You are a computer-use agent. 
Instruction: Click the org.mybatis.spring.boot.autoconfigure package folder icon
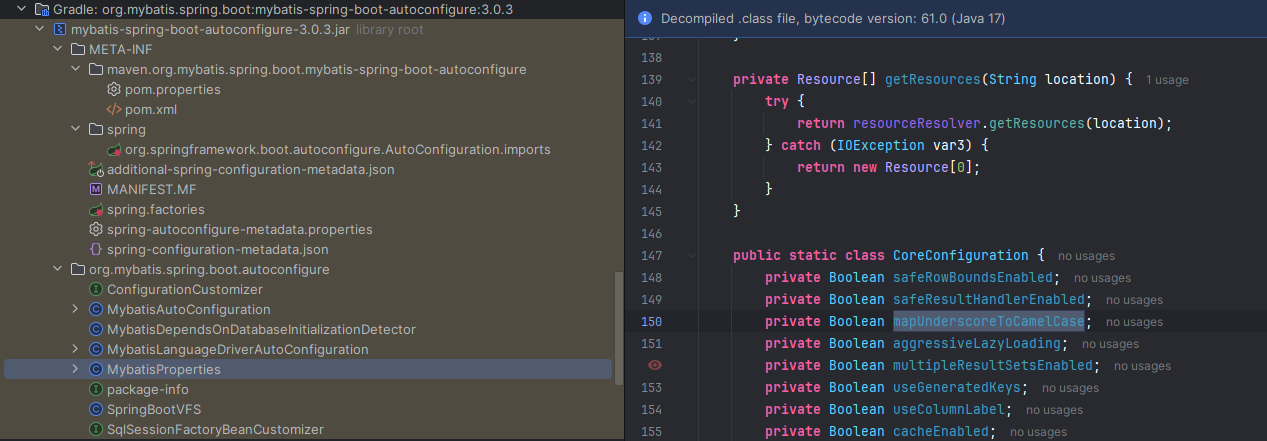(78, 269)
